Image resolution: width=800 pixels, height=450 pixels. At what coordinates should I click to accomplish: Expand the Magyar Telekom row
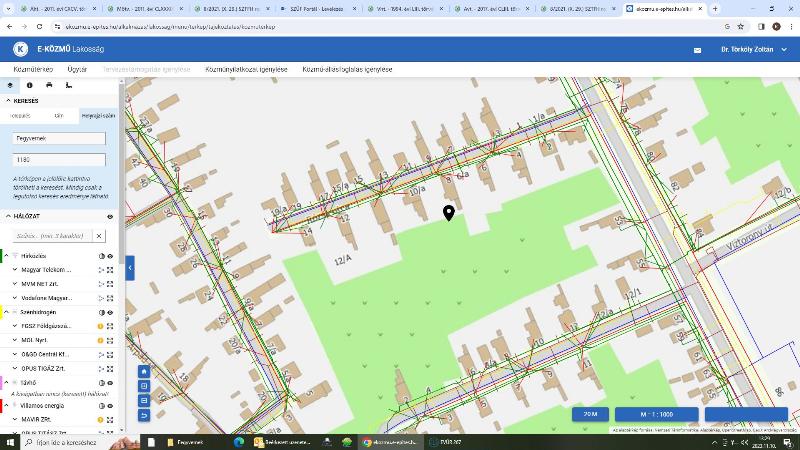pos(15,269)
